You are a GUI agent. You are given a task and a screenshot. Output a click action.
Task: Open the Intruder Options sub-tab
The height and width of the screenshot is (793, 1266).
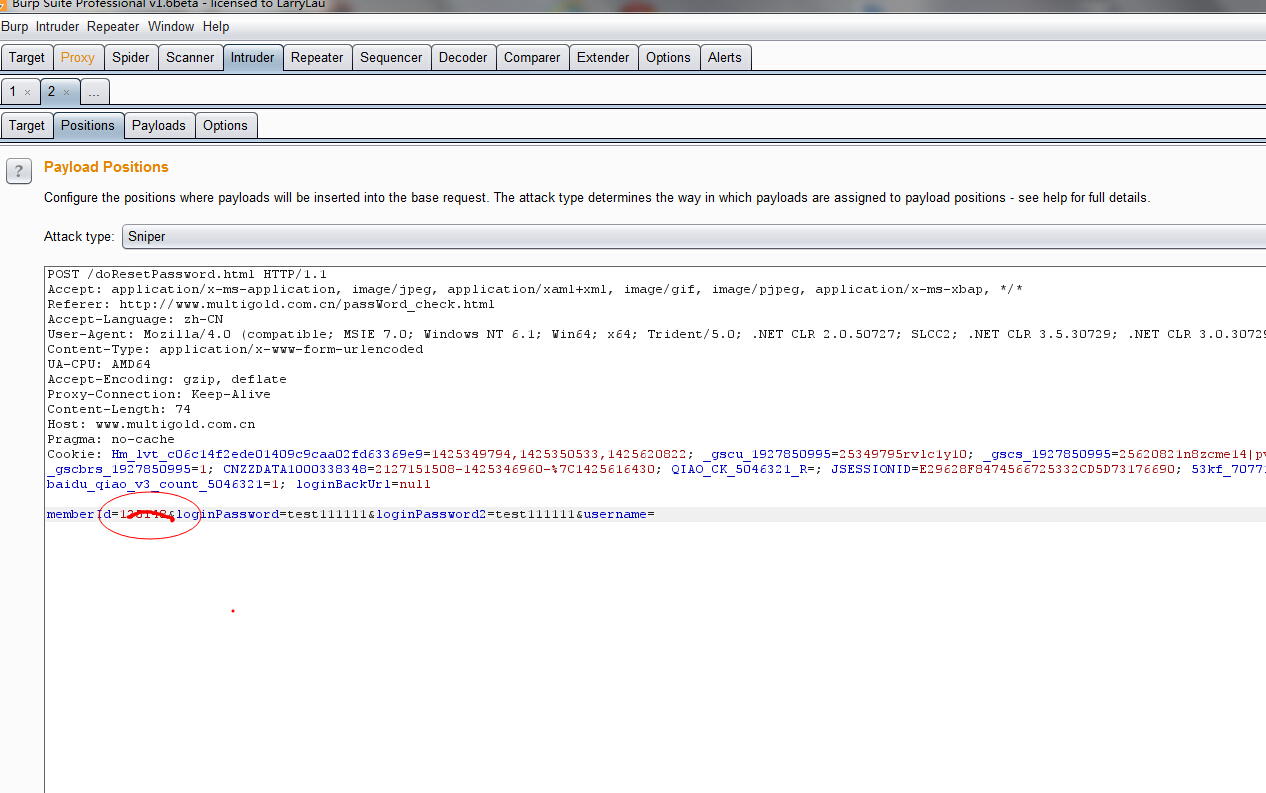pyautogui.click(x=225, y=126)
